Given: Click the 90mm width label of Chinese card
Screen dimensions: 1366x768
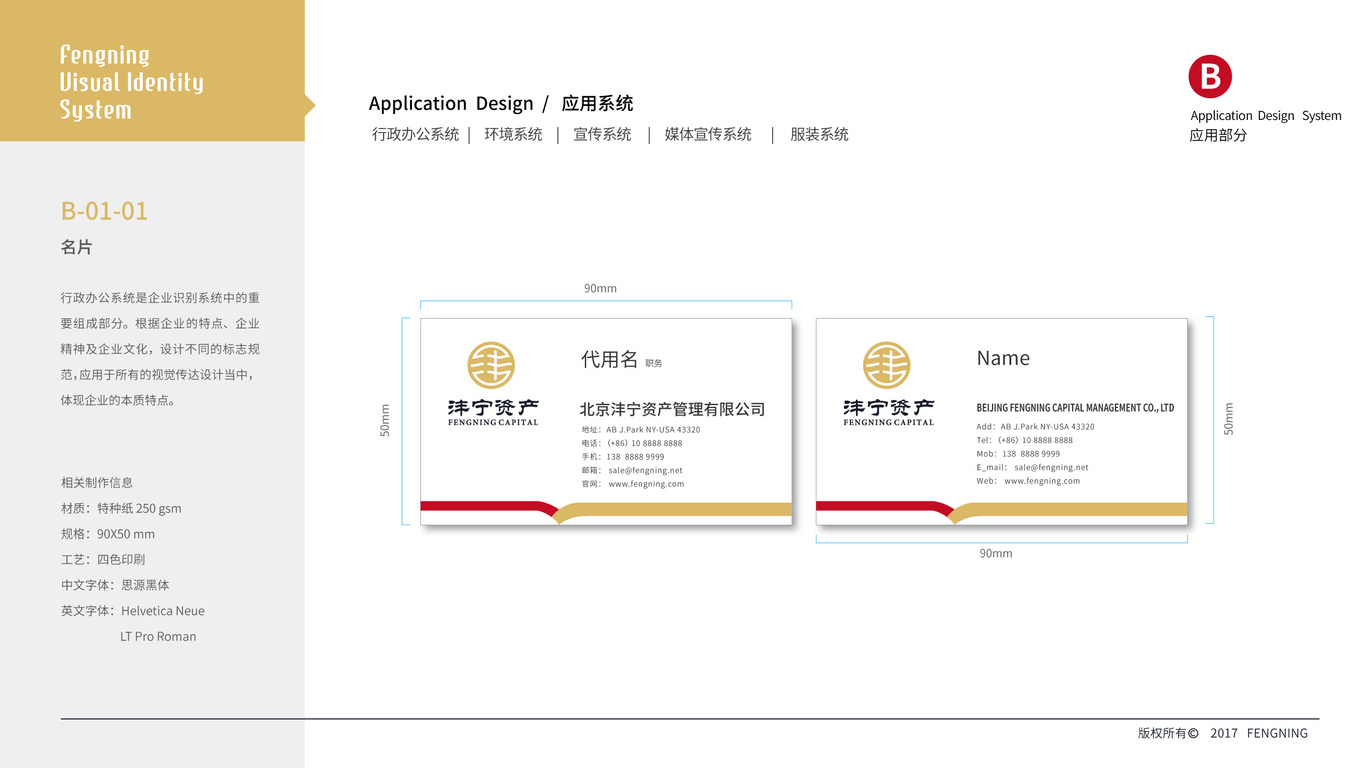Looking at the screenshot, I should click(x=600, y=288).
